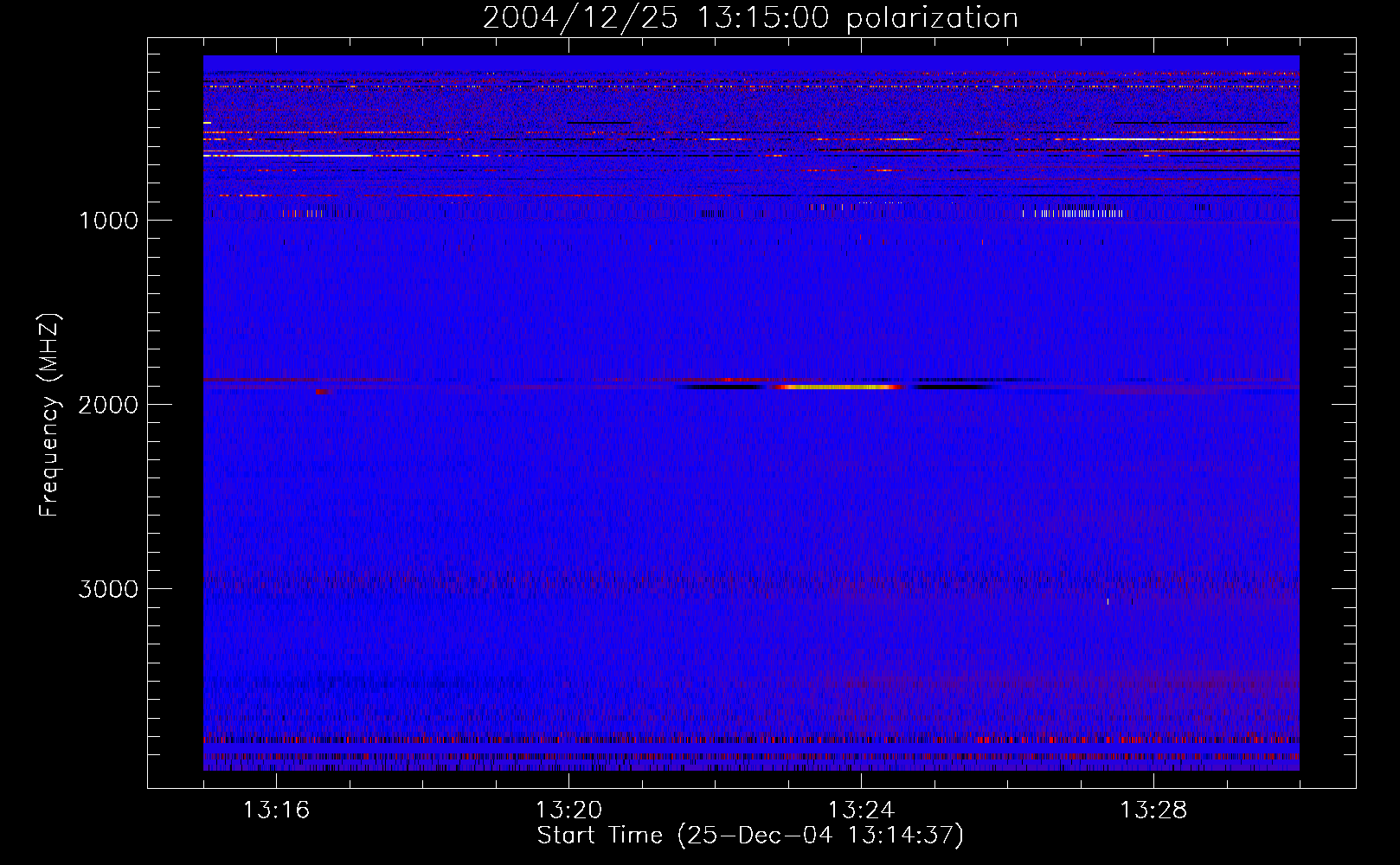Click the 13:28 time tick label
The image size is (1400, 865).
pos(1153,811)
